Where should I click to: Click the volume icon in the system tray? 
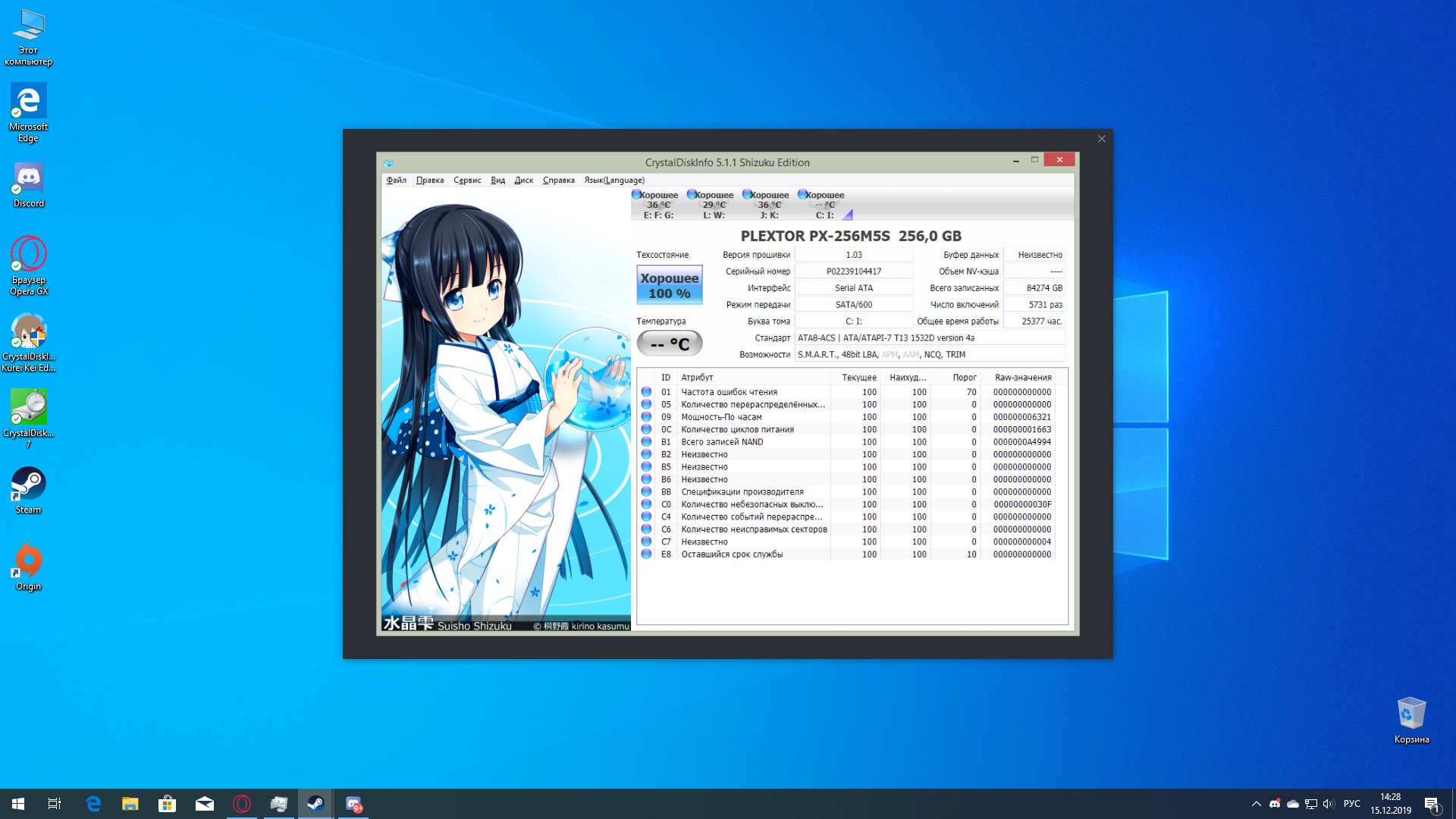coord(1328,804)
